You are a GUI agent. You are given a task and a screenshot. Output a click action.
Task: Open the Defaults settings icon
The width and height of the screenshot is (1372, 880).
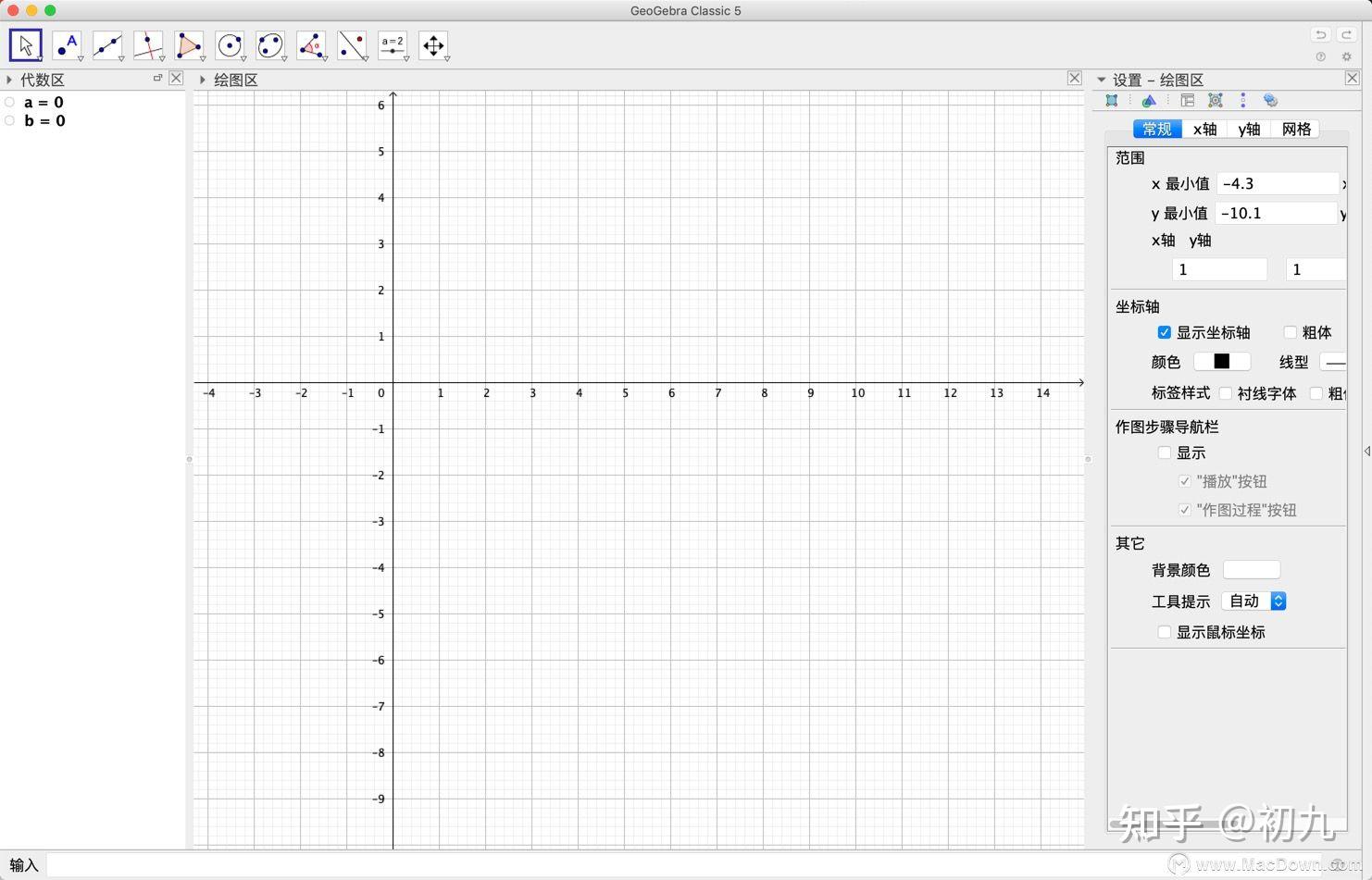[x=1216, y=101]
